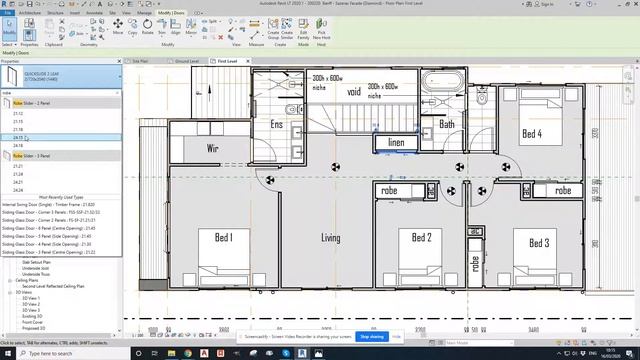
Task: Open Second Level Reflected Ceiling Plan
Action: pos(53,286)
